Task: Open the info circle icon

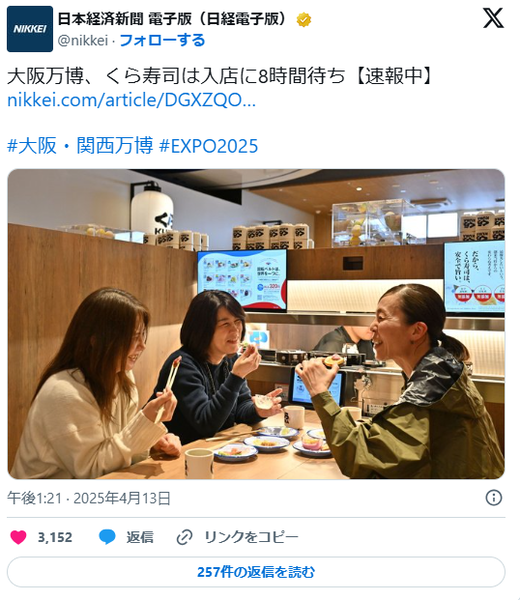Action: [494, 498]
